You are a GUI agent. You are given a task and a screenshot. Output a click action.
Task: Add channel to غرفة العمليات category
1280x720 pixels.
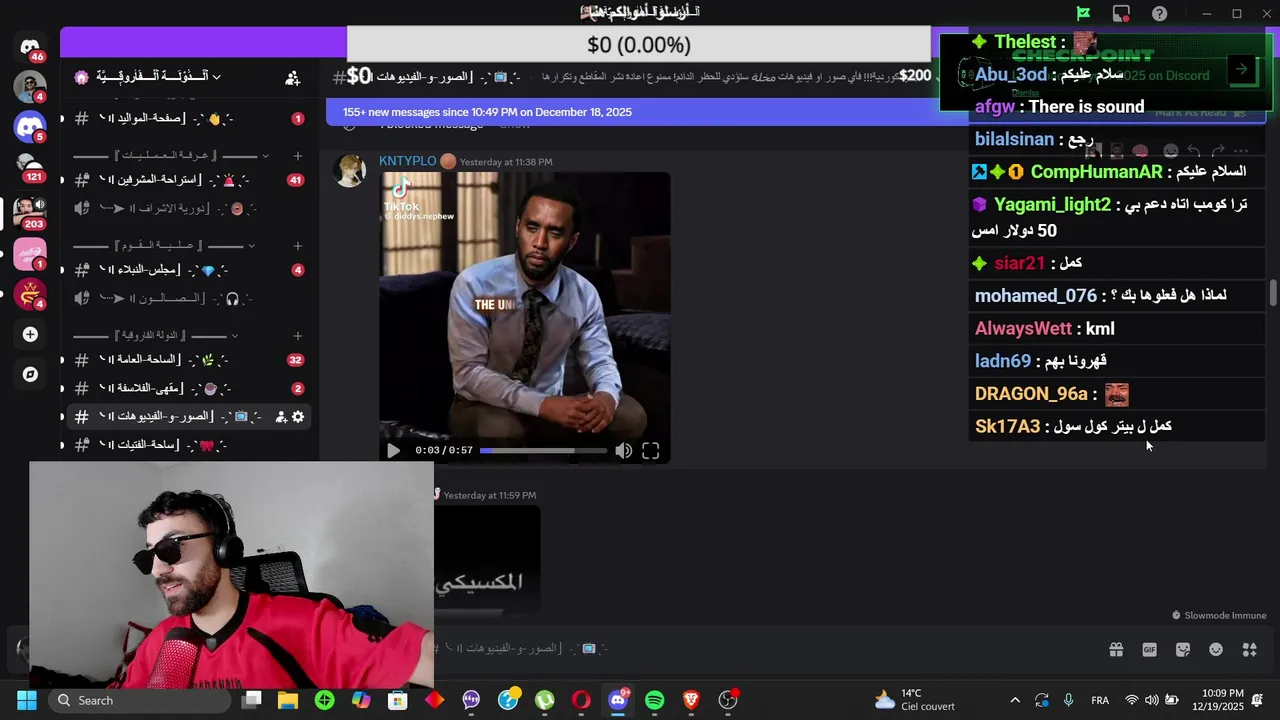point(297,156)
